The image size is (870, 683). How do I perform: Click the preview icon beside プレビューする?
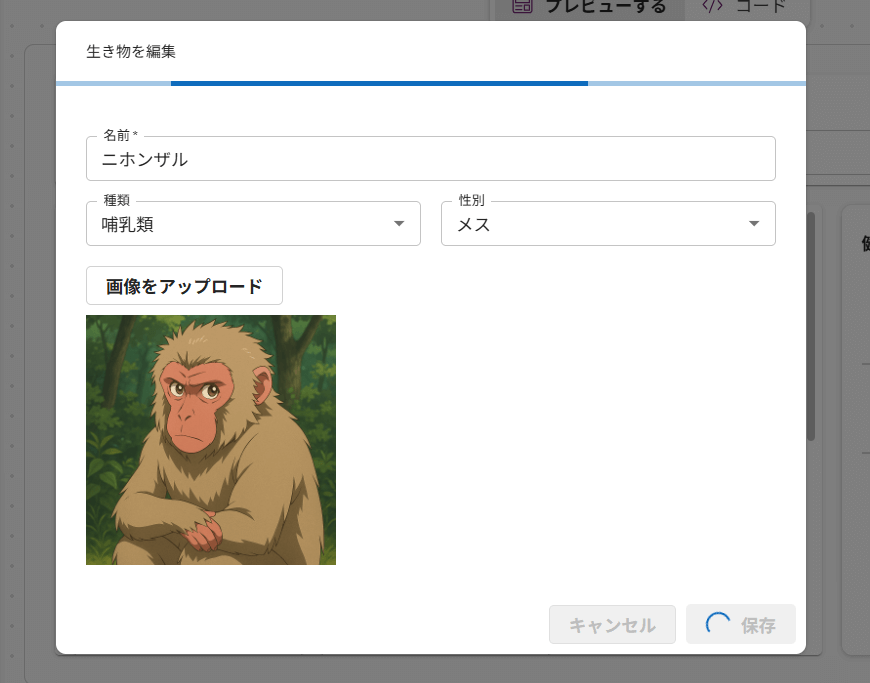click(x=521, y=6)
